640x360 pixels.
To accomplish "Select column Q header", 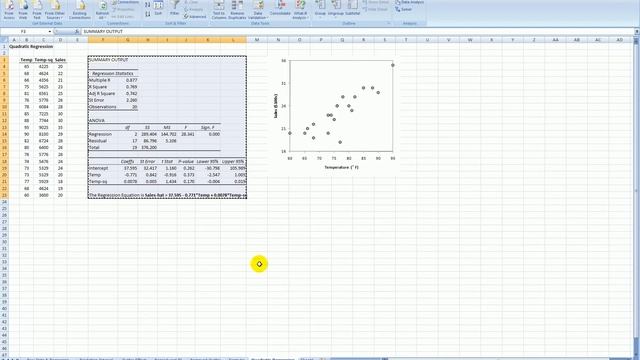I will tap(342, 40).
